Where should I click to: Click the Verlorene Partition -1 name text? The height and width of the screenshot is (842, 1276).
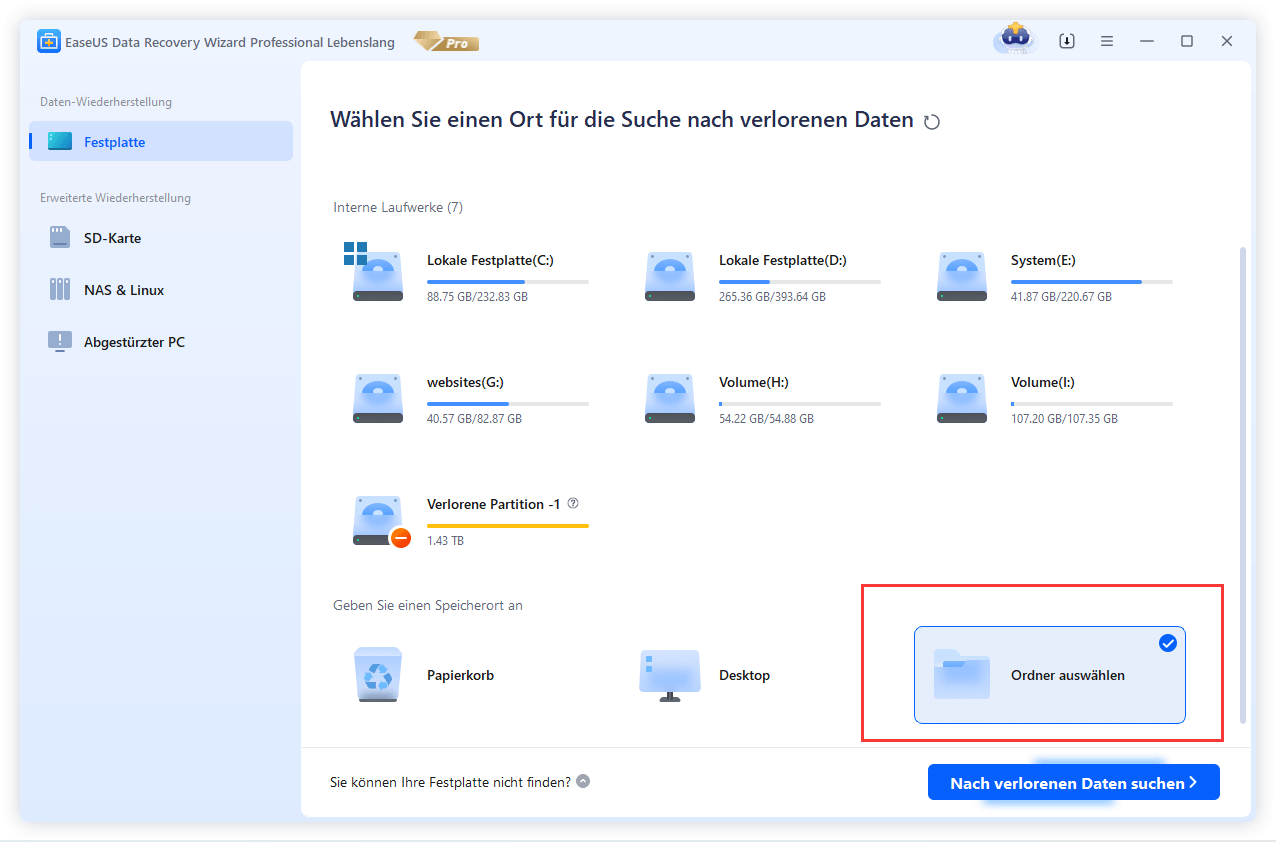493,504
